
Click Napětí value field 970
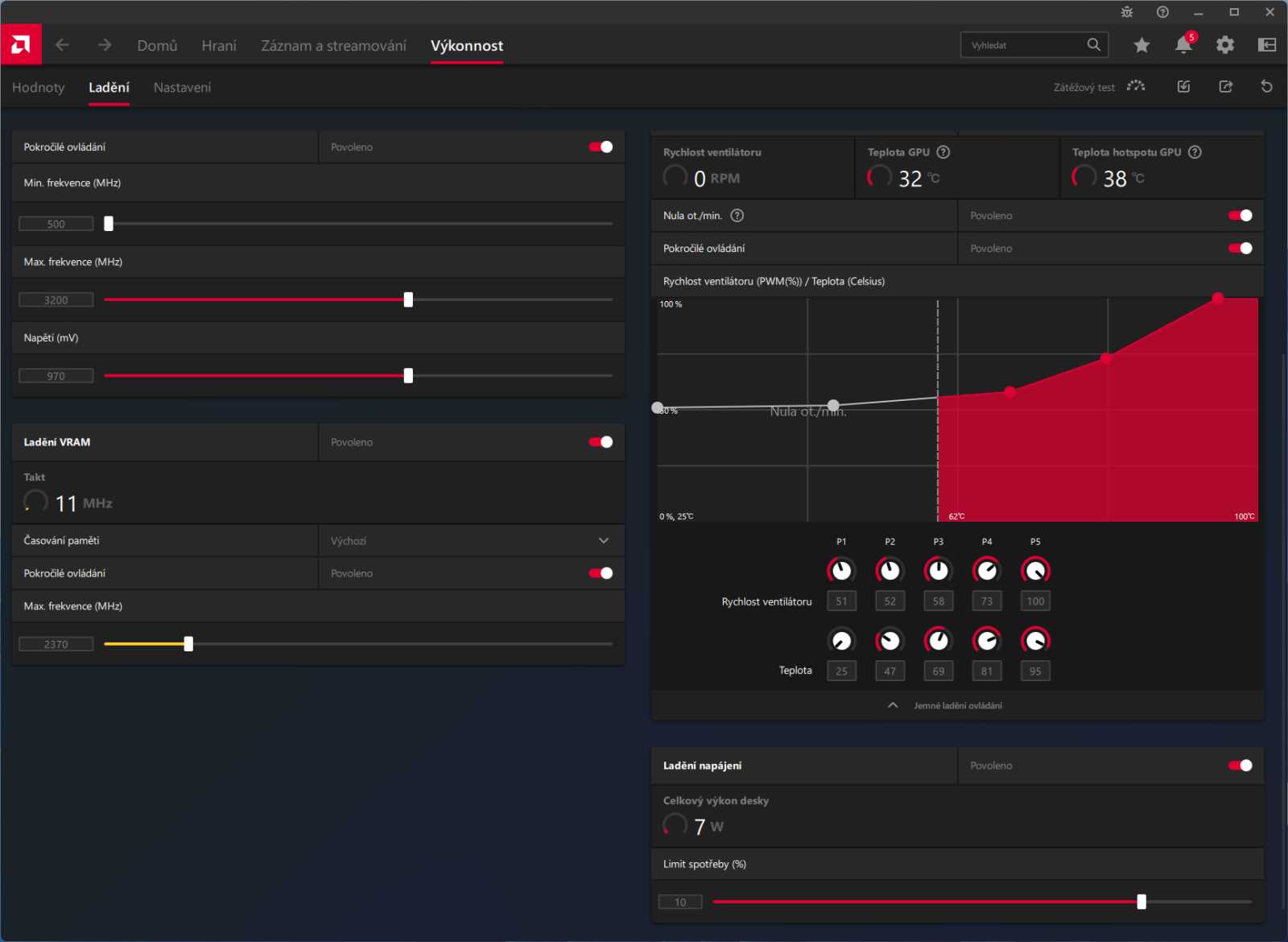coord(56,376)
